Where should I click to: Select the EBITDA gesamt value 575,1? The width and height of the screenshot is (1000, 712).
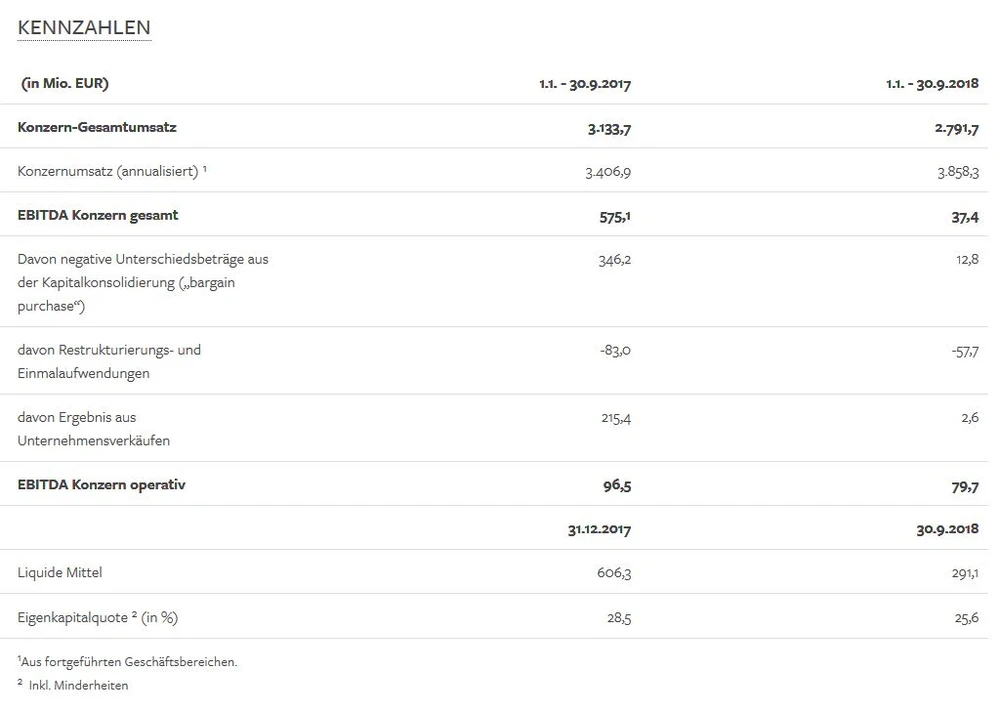click(x=614, y=216)
